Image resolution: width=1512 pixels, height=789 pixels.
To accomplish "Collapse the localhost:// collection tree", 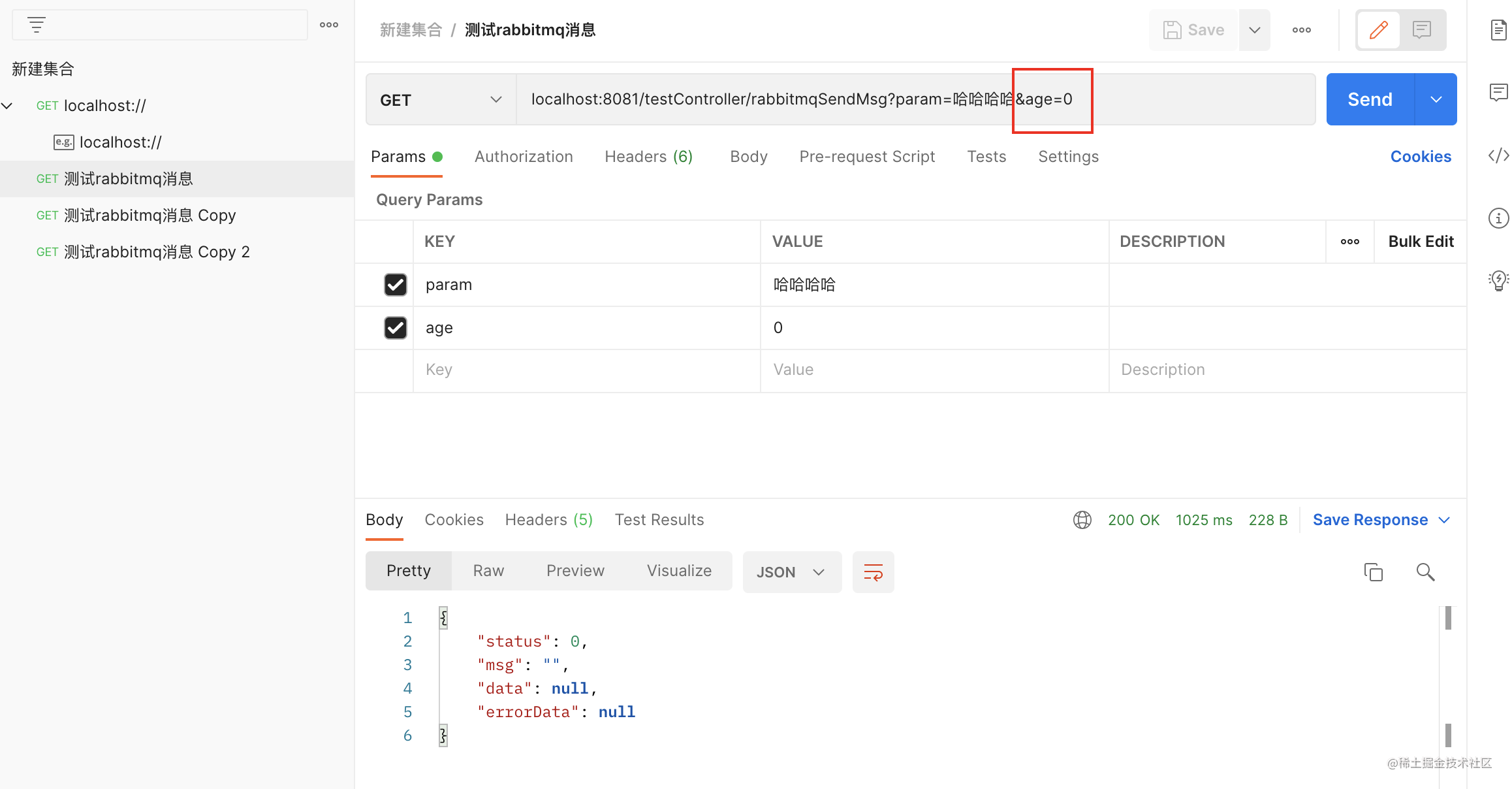I will (7, 105).
